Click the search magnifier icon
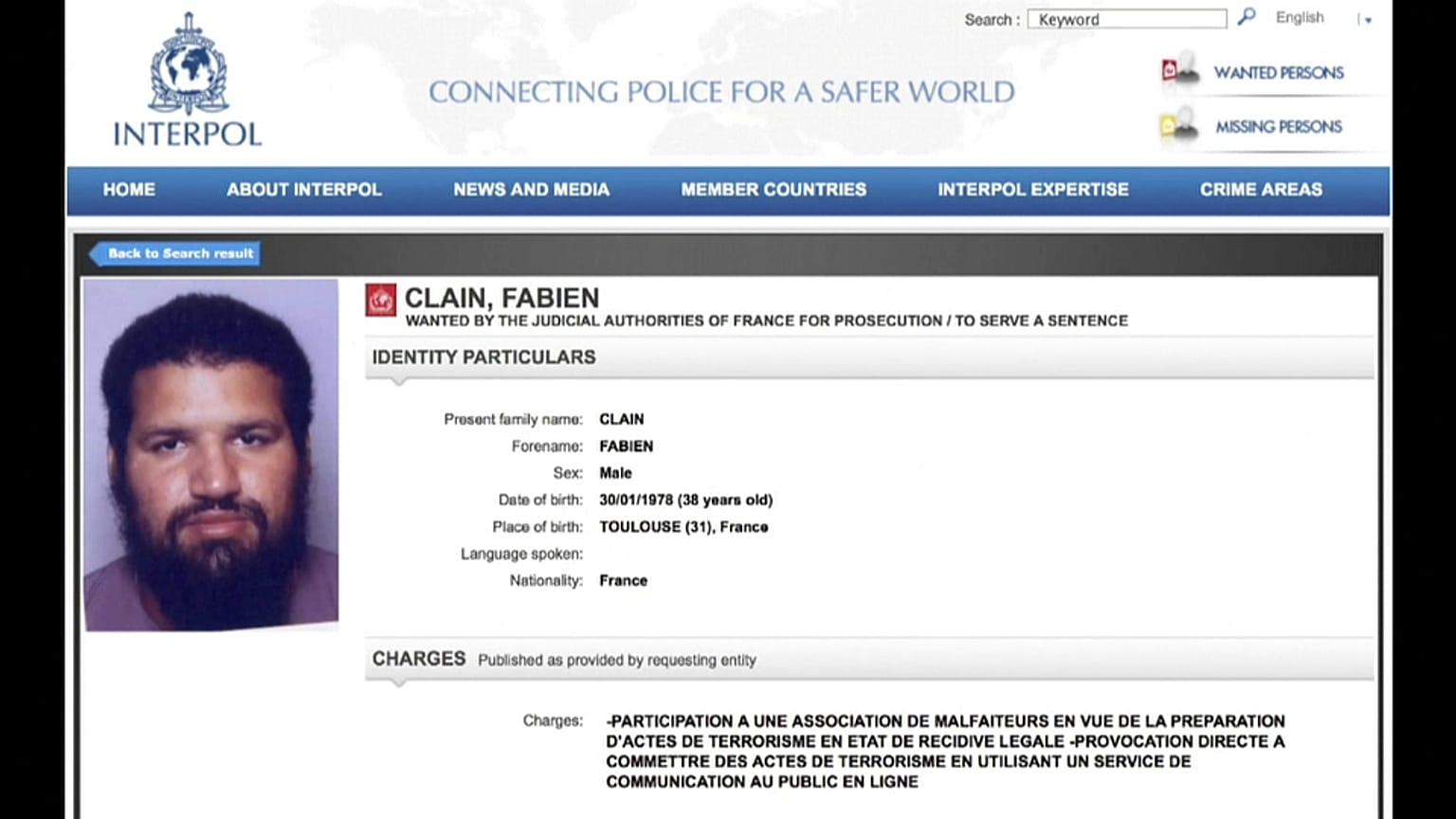Viewport: 1456px width, 819px height. pyautogui.click(x=1247, y=17)
